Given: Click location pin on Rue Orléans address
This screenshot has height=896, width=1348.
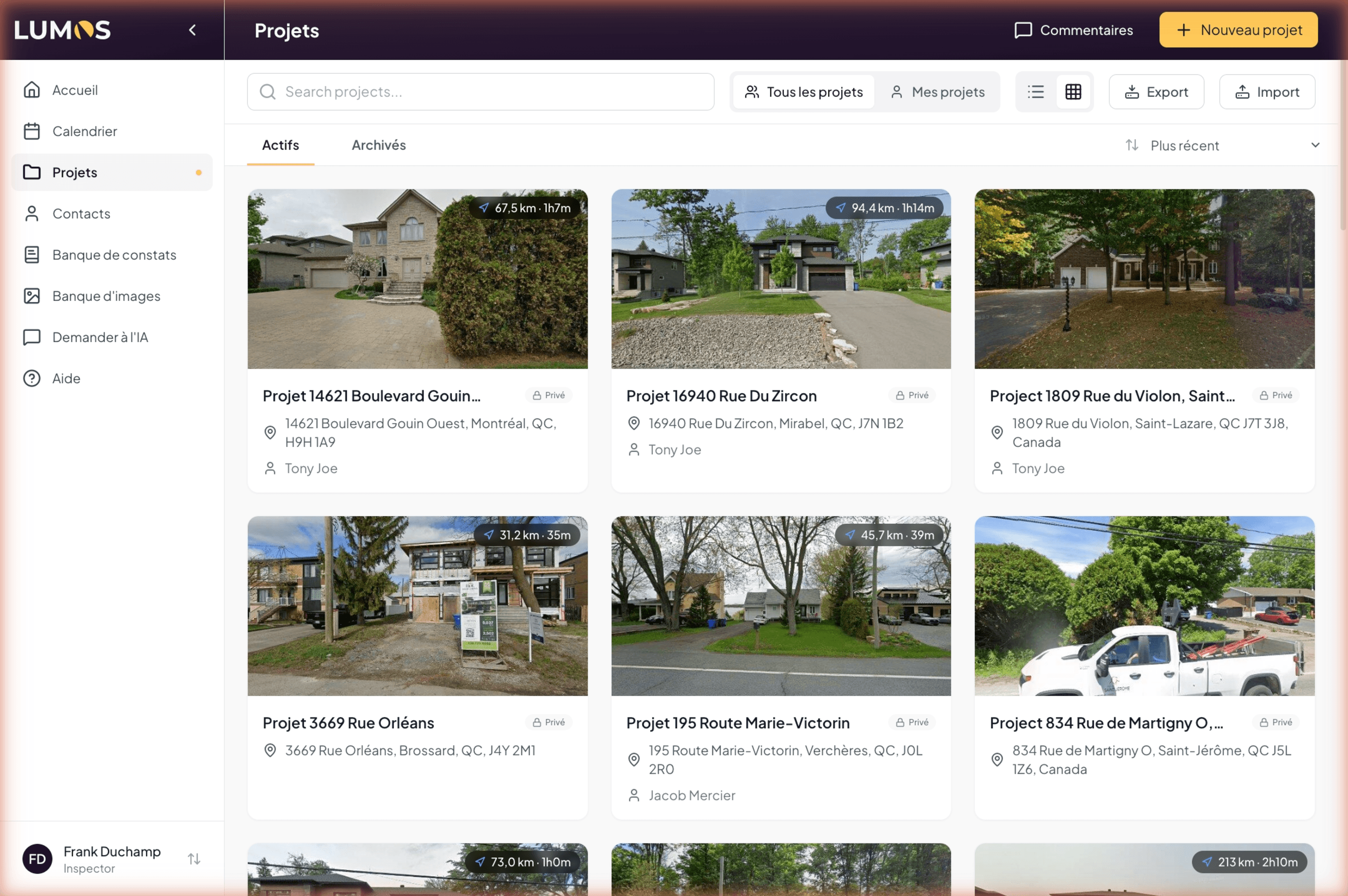Looking at the screenshot, I should click(x=270, y=750).
